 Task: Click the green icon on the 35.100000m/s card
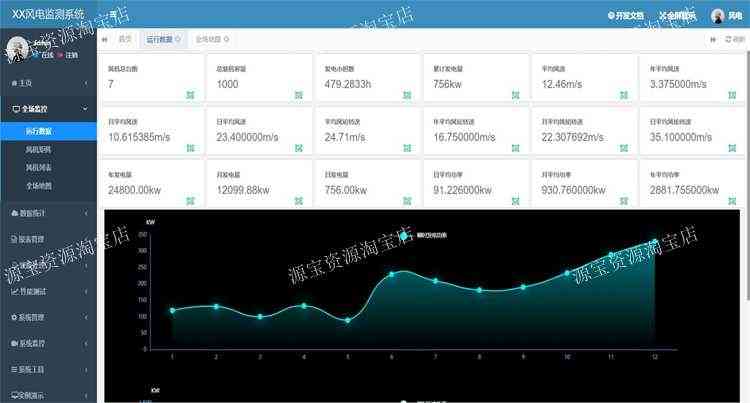pos(732,148)
